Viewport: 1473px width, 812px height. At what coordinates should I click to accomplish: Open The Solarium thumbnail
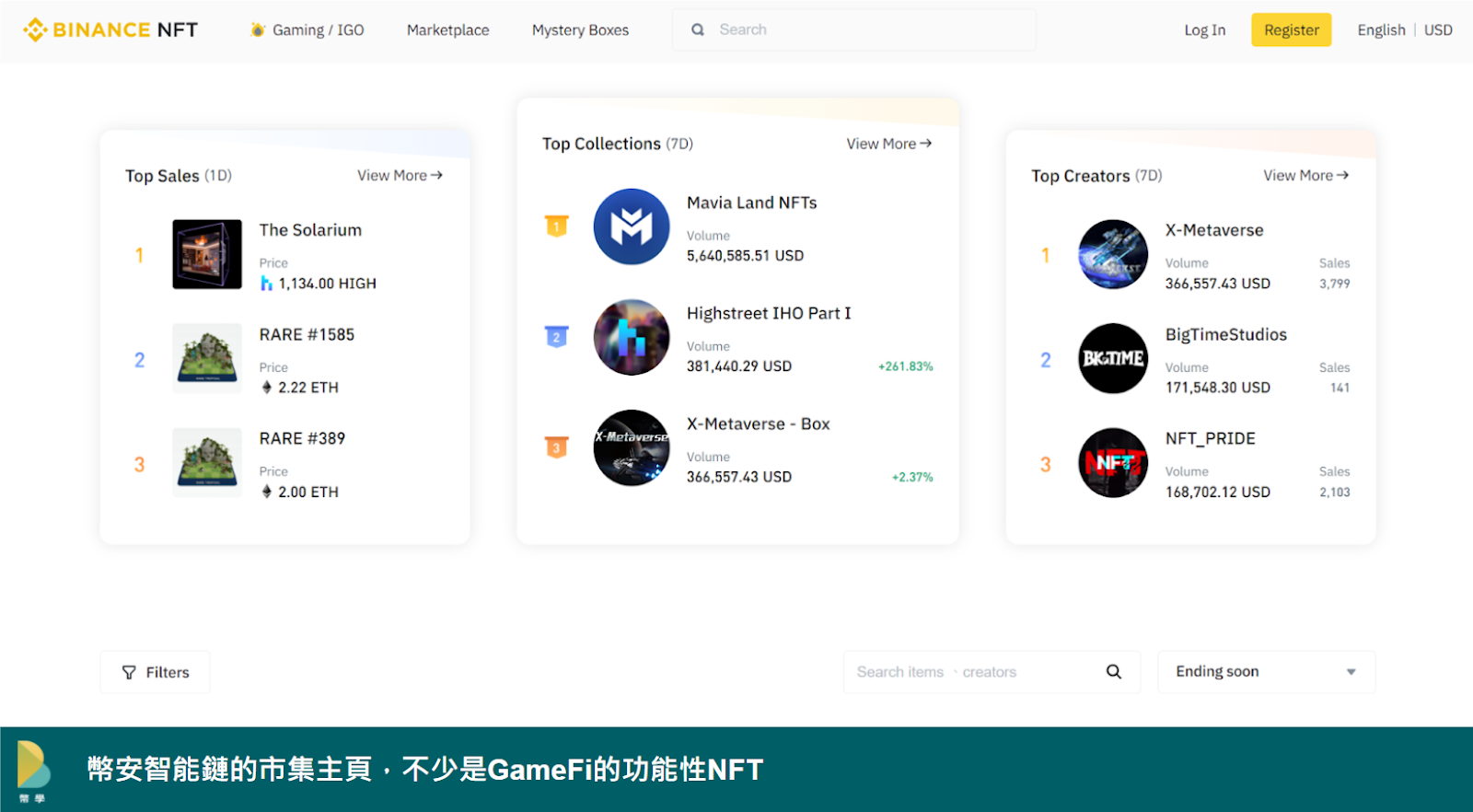pyautogui.click(x=207, y=254)
